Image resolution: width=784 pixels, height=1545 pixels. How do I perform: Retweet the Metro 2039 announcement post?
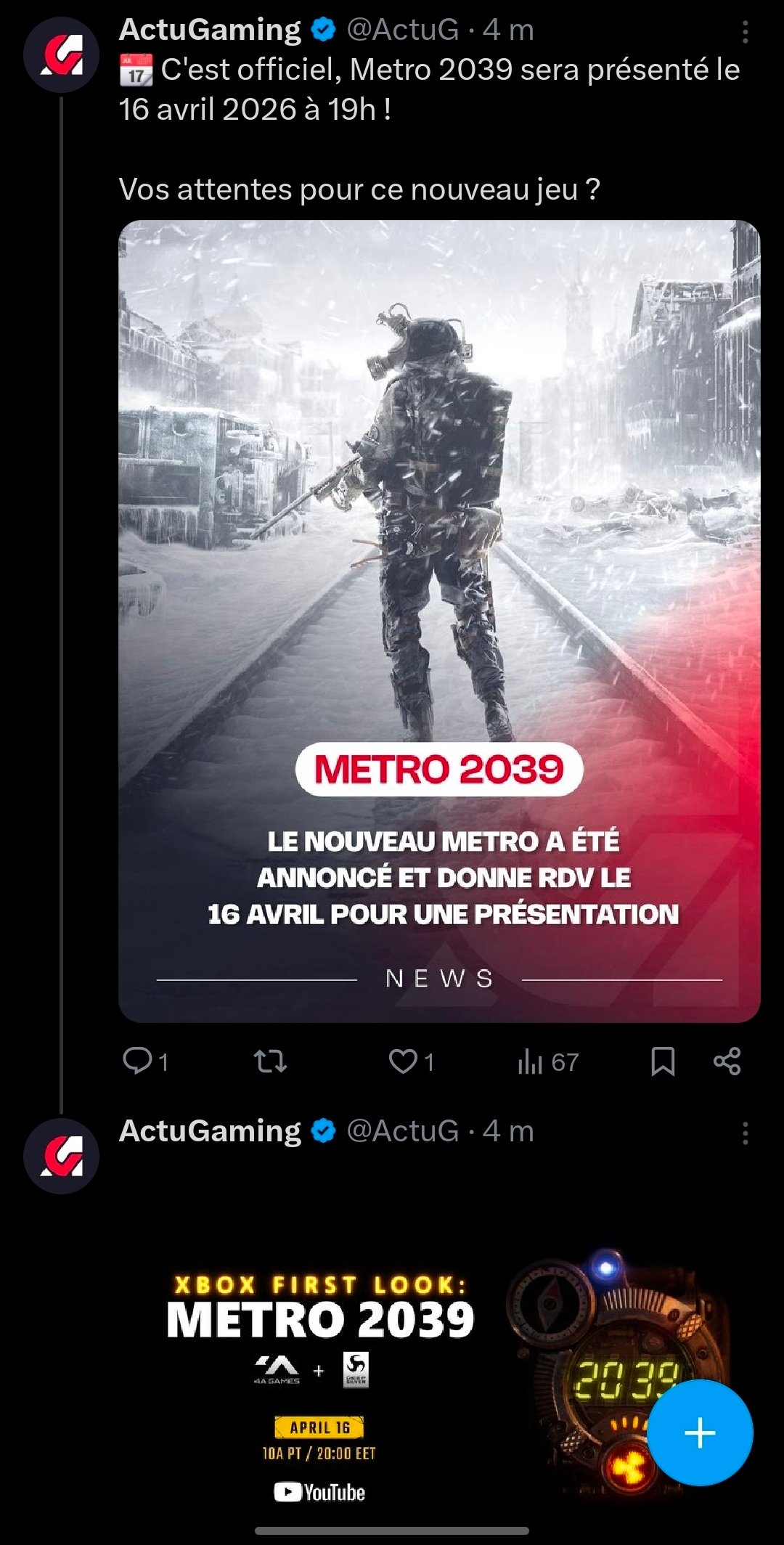270,1061
